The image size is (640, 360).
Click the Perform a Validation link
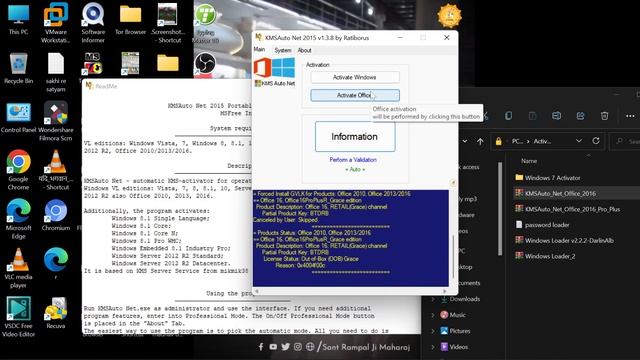click(x=353, y=160)
